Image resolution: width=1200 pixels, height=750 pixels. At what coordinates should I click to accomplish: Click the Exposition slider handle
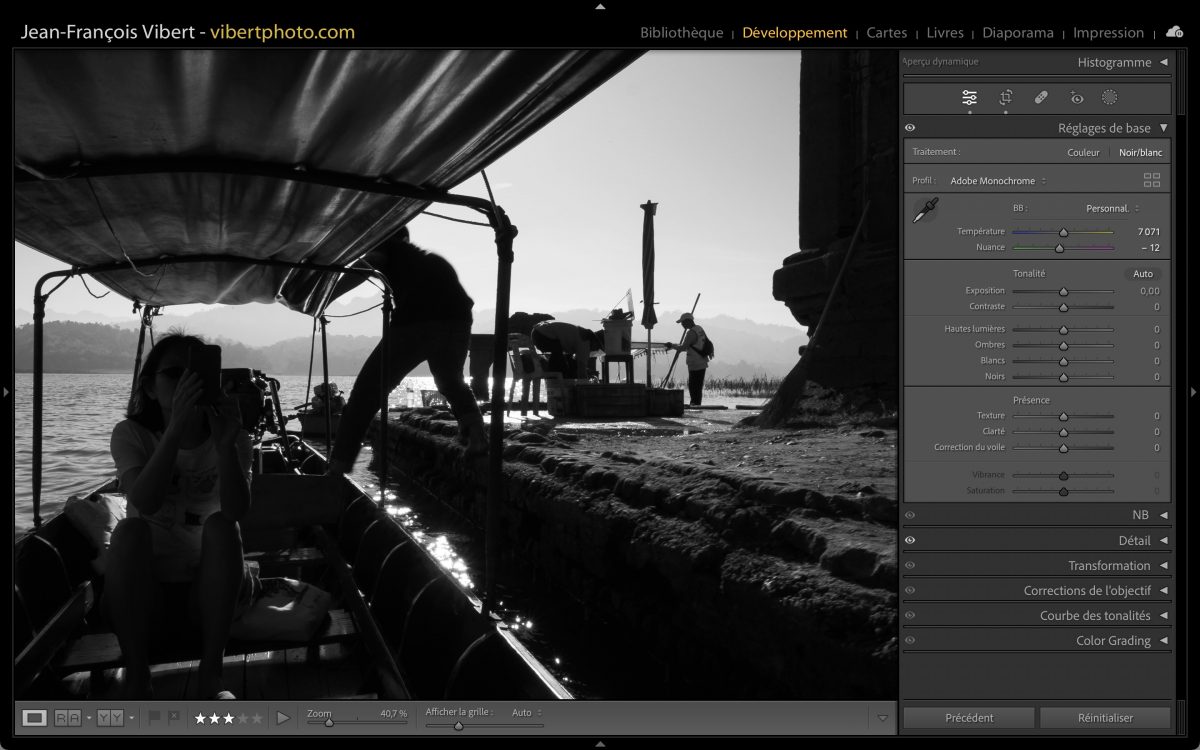pyautogui.click(x=1063, y=292)
